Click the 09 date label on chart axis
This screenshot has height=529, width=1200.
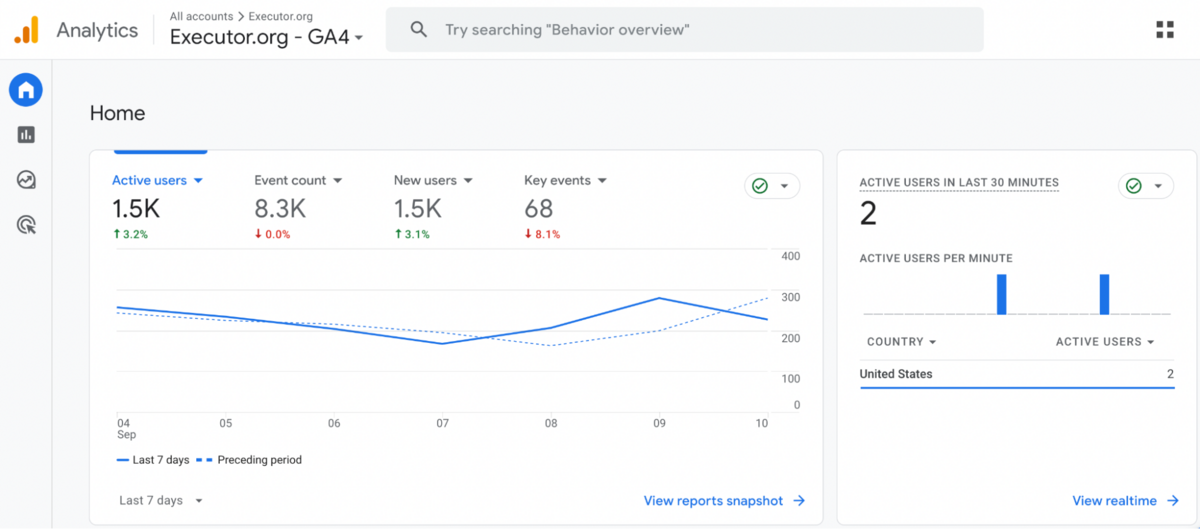pos(657,423)
